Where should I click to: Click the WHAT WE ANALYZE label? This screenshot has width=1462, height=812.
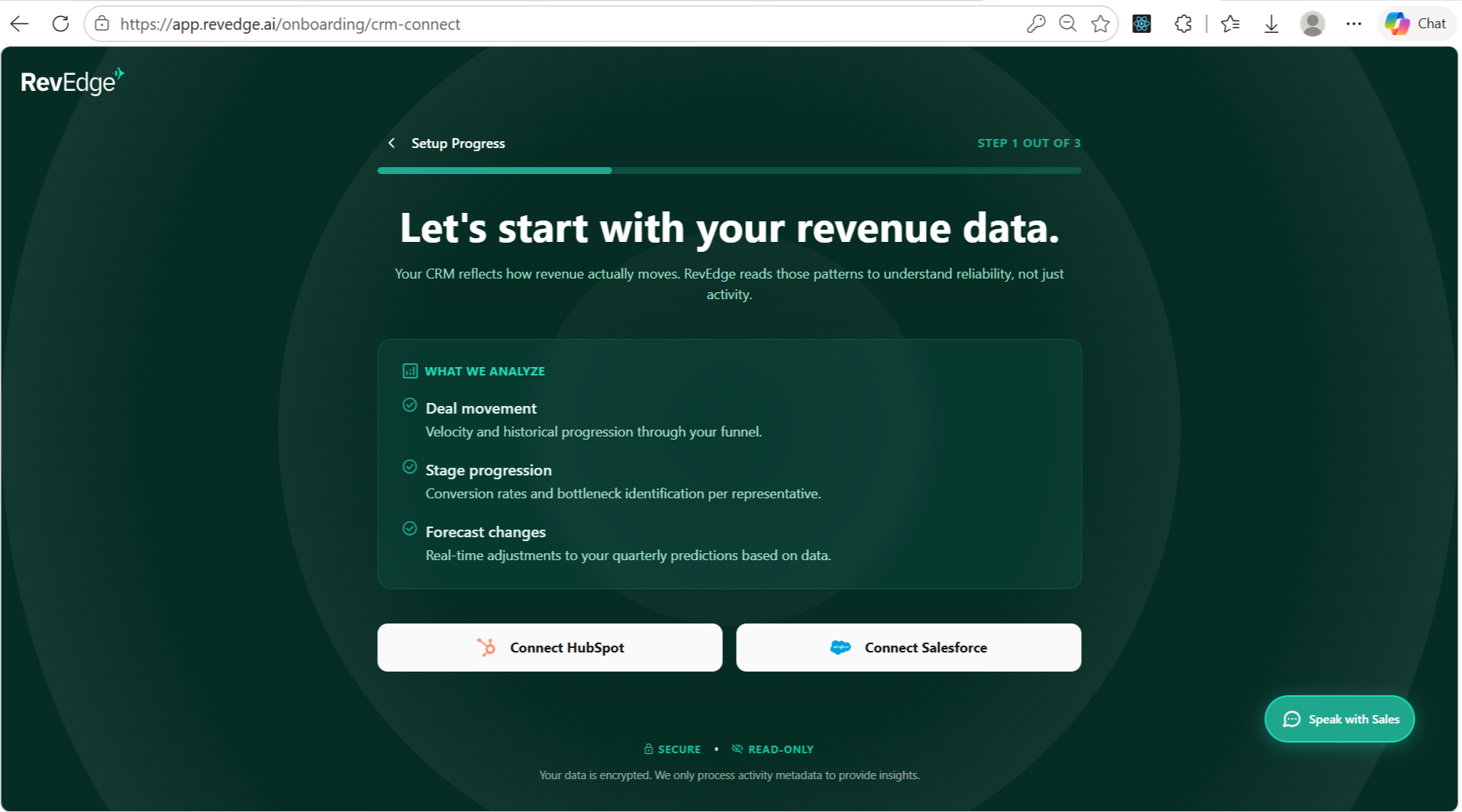coord(485,371)
